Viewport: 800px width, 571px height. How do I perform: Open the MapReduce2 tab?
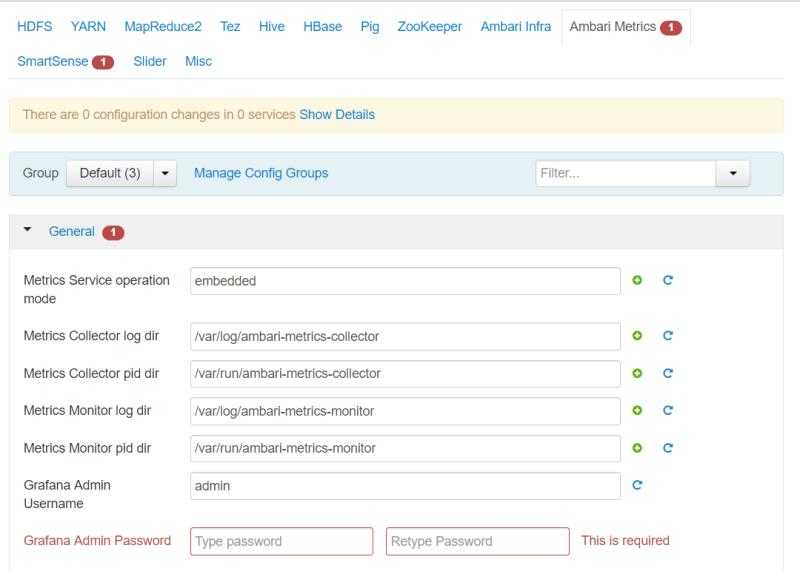point(163,27)
